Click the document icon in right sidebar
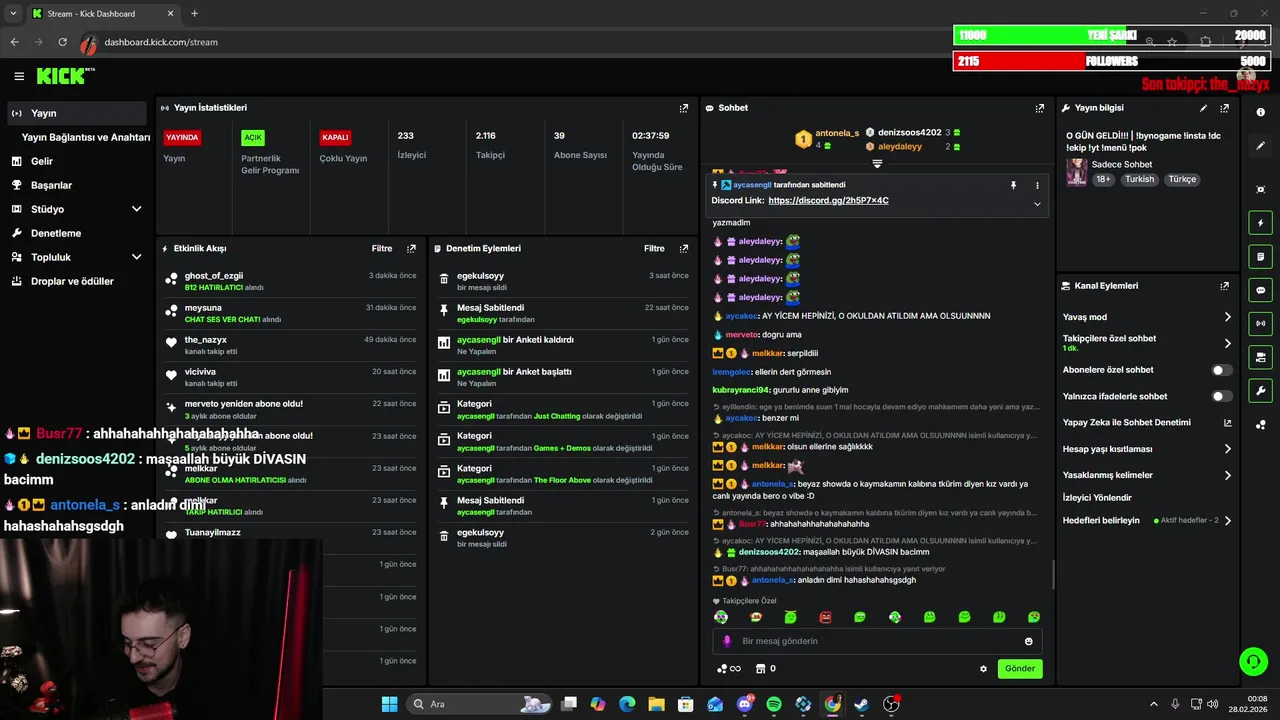The height and width of the screenshot is (720, 1280). point(1260,257)
